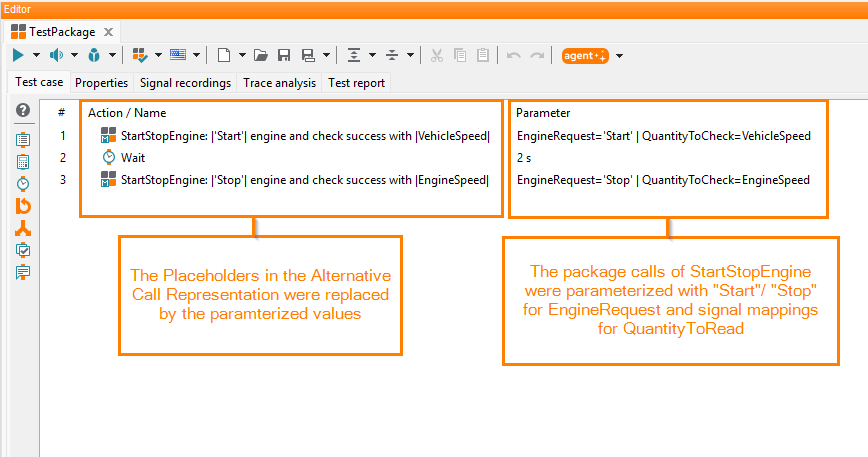Click the package icon of row 1
The width and height of the screenshot is (868, 457).
108,135
